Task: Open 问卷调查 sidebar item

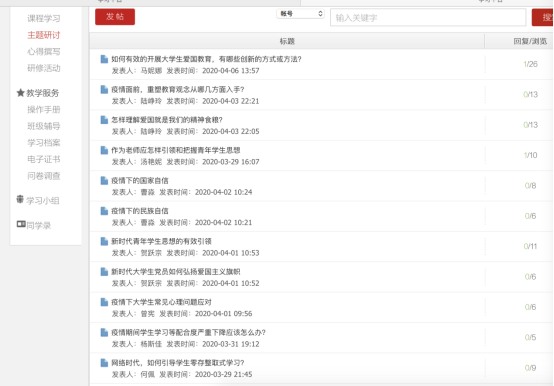Action: (x=44, y=176)
